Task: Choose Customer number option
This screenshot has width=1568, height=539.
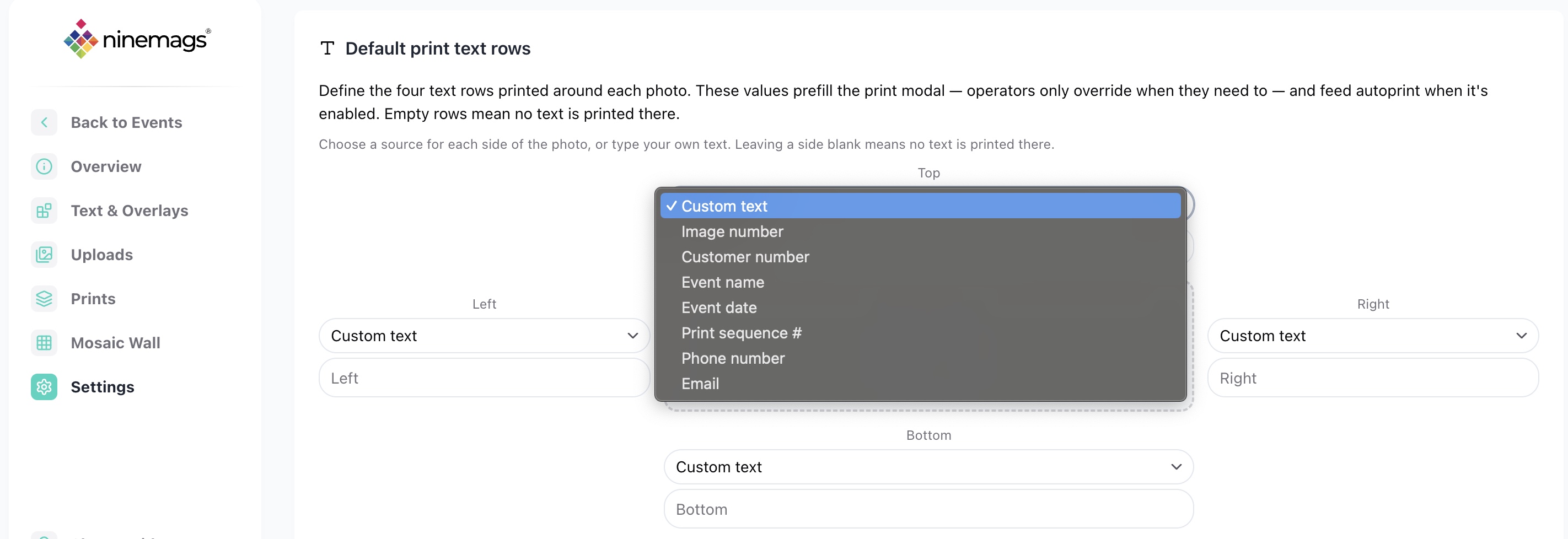Action: tap(920, 257)
